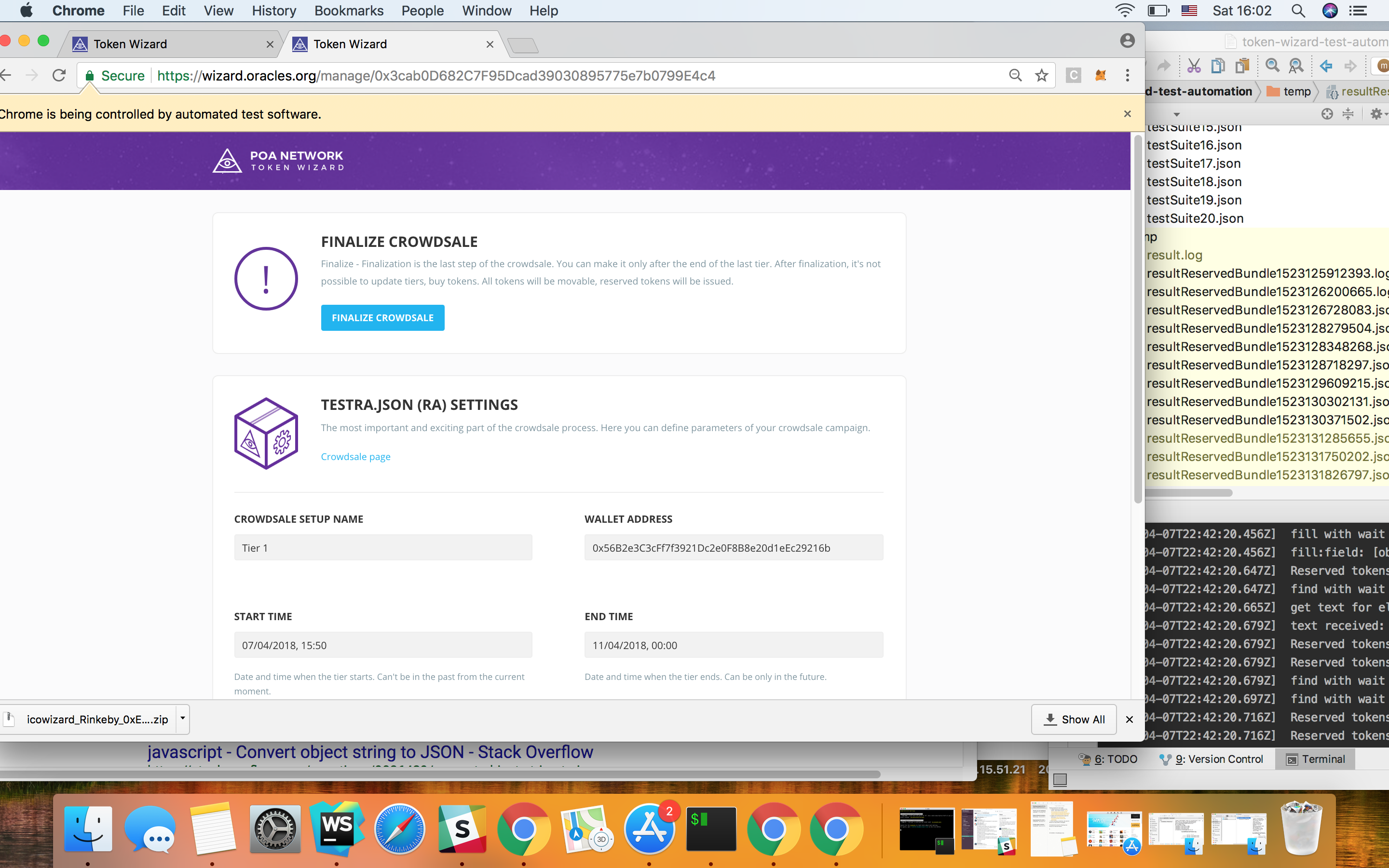Click the Chrome profile avatar icon
The width and height of the screenshot is (1389, 868).
pyautogui.click(x=1127, y=41)
